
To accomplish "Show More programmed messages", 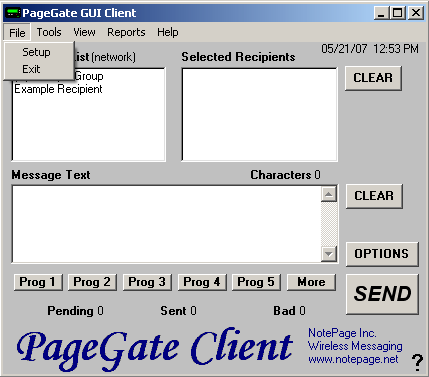I will [311, 282].
